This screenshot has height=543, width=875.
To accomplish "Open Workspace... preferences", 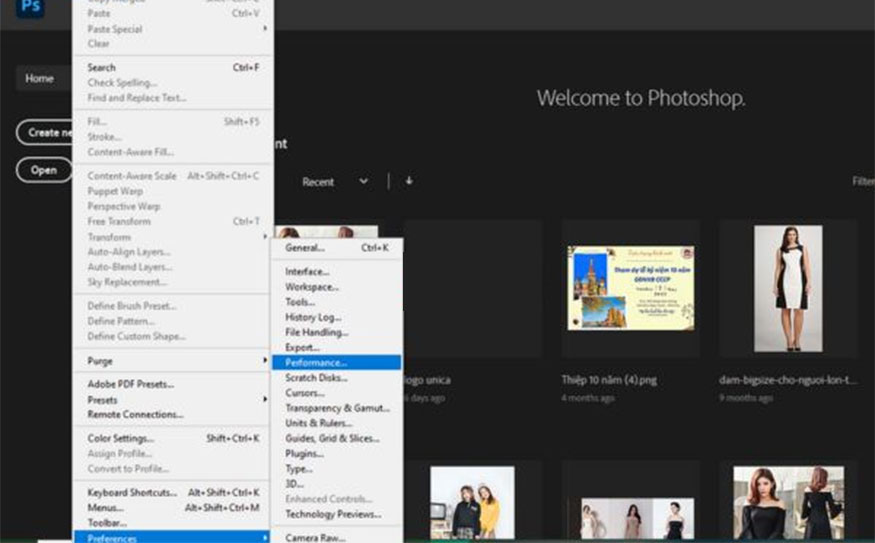I will (x=336, y=287).
